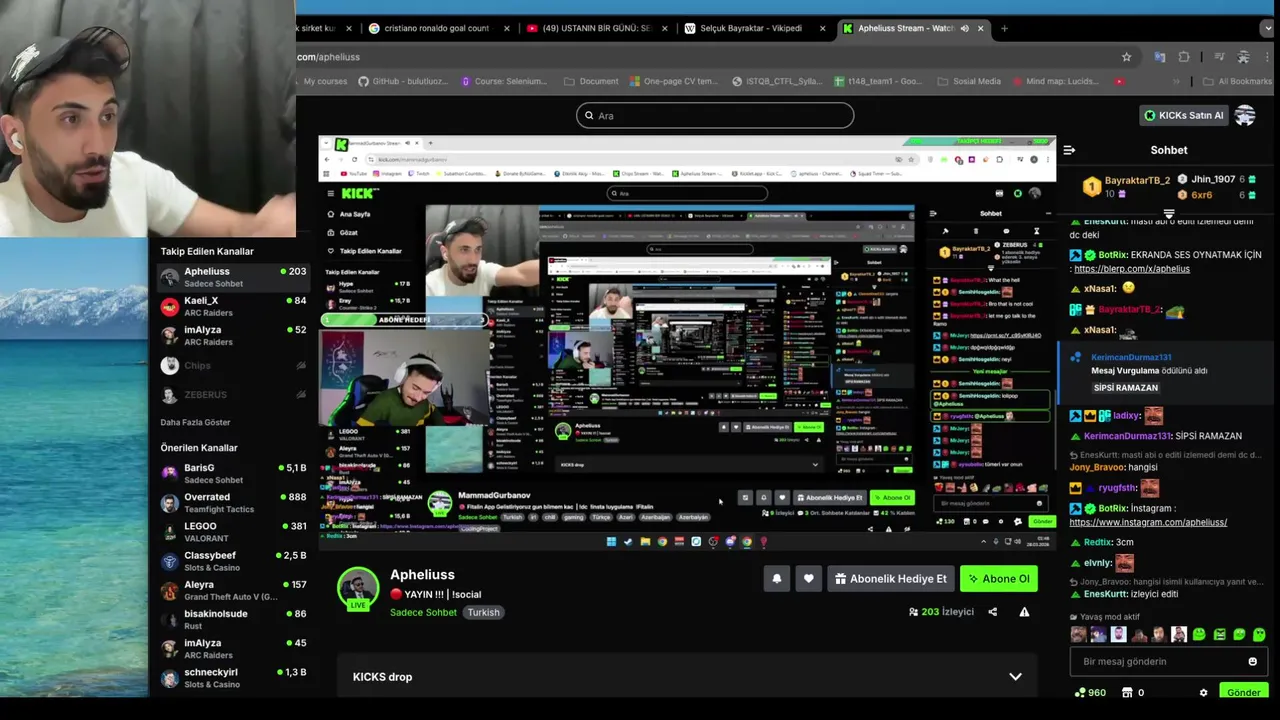1280x720 pixels.
Task: Click BayraktarTB_2 top gifter in leaderboard
Action: (x=1128, y=186)
